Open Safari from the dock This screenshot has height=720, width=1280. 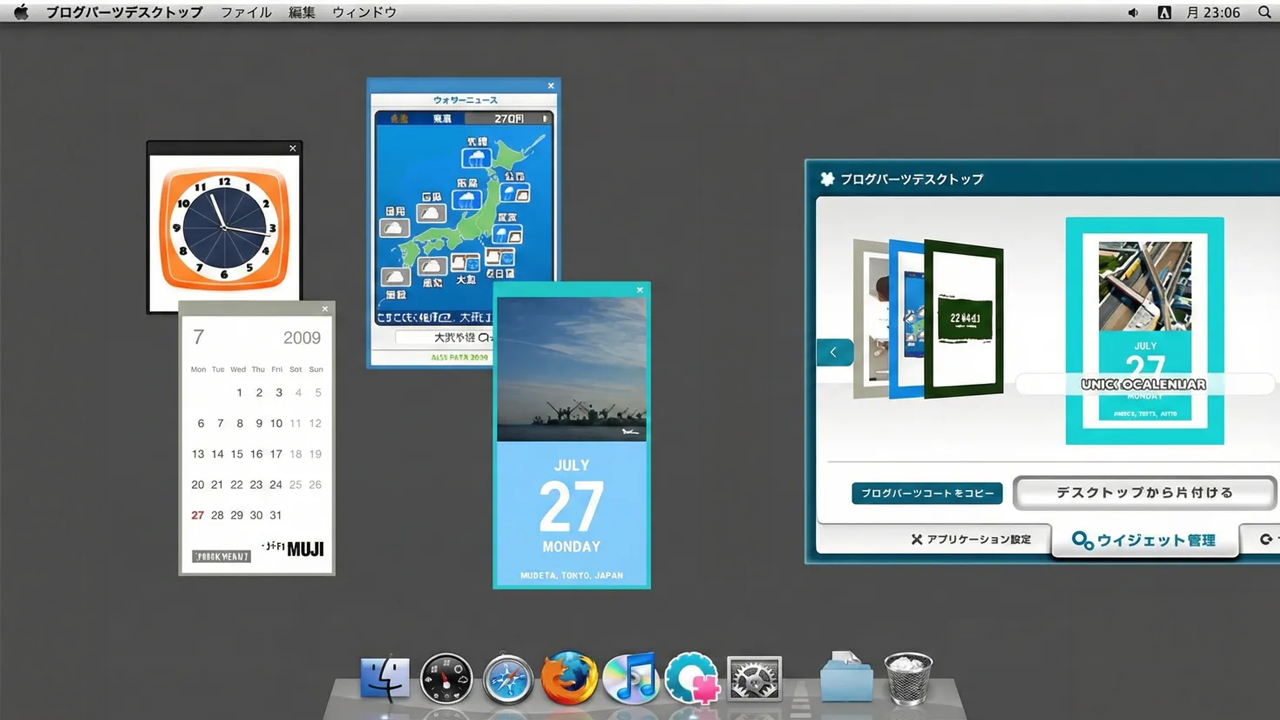pos(508,680)
